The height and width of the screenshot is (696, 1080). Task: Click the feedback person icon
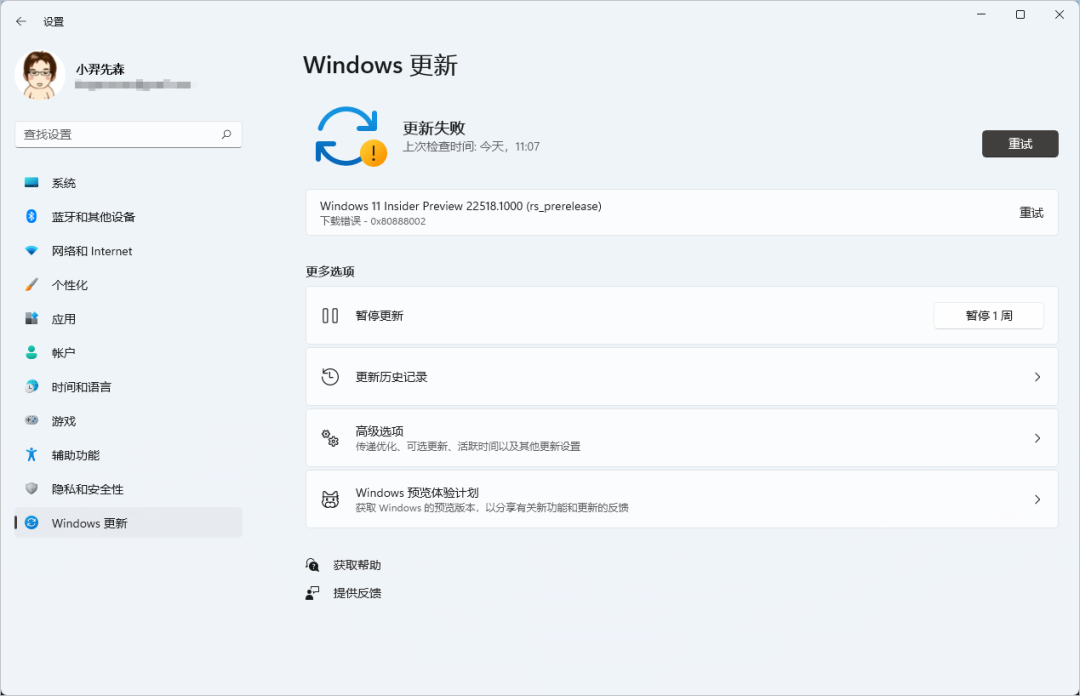[x=313, y=593]
